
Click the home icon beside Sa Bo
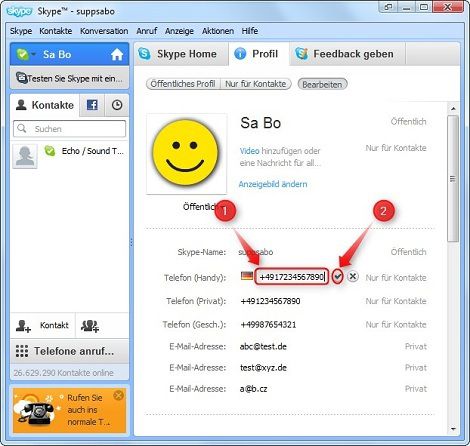coord(117,54)
